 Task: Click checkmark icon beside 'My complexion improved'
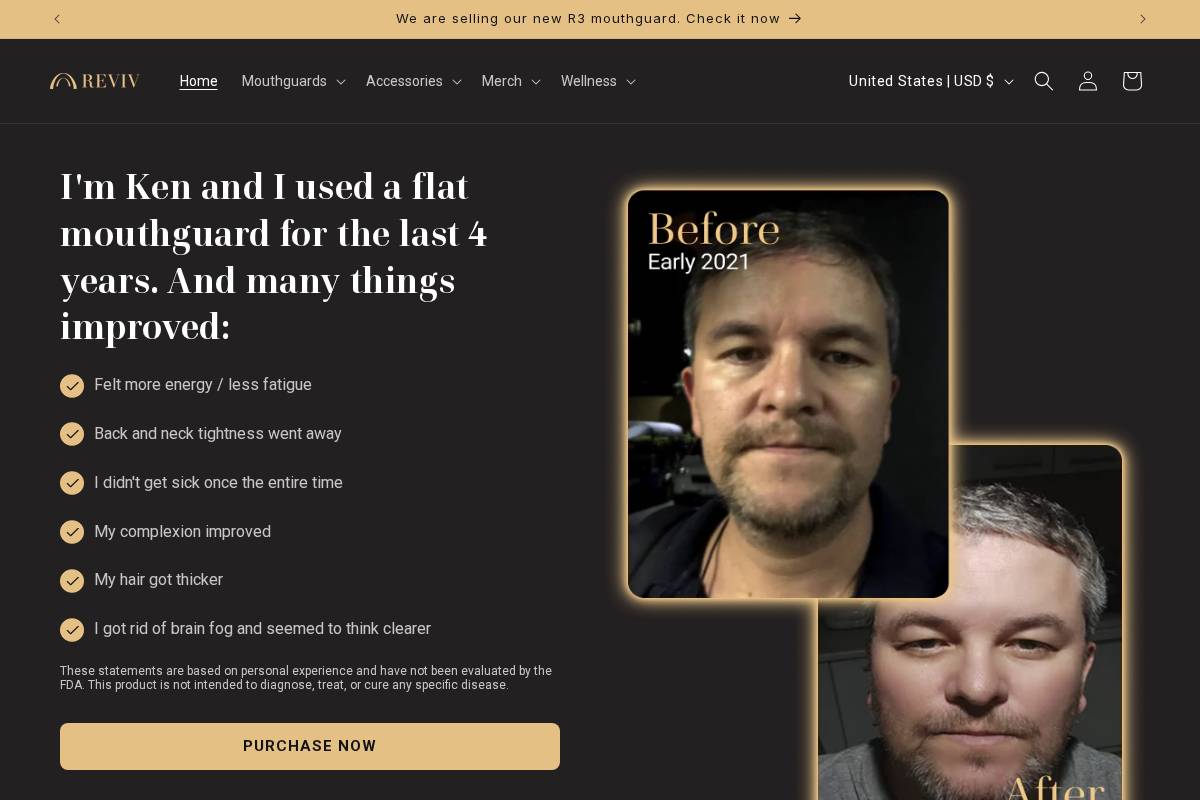coord(72,532)
